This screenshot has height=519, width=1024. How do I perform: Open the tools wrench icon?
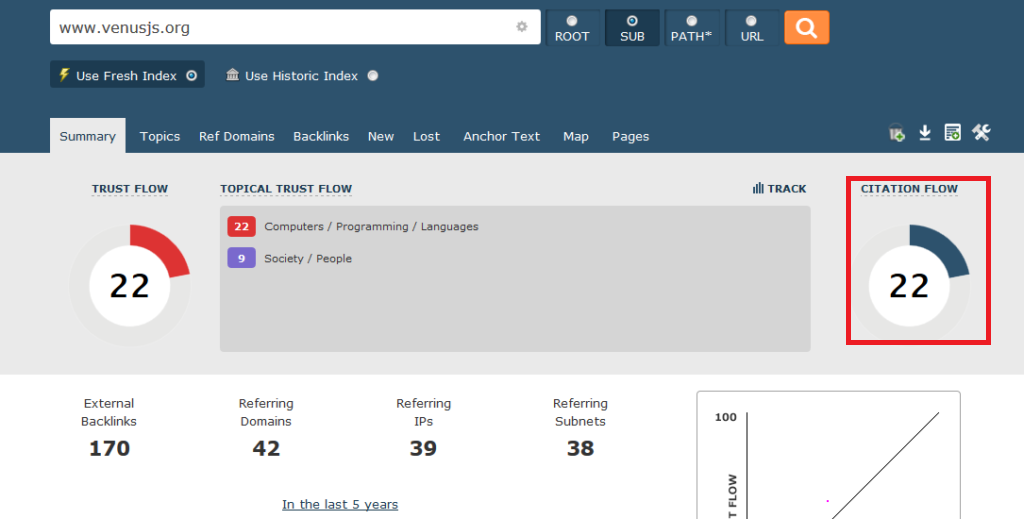(981, 133)
